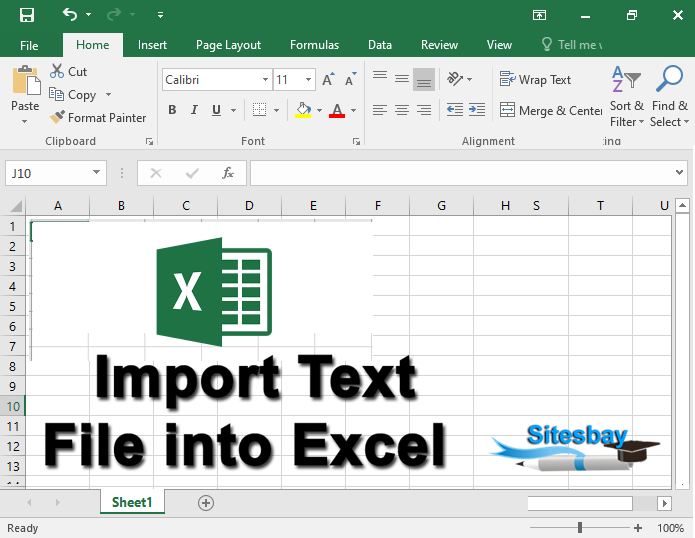Select Middle Align icon
The image size is (695, 538).
click(402, 79)
